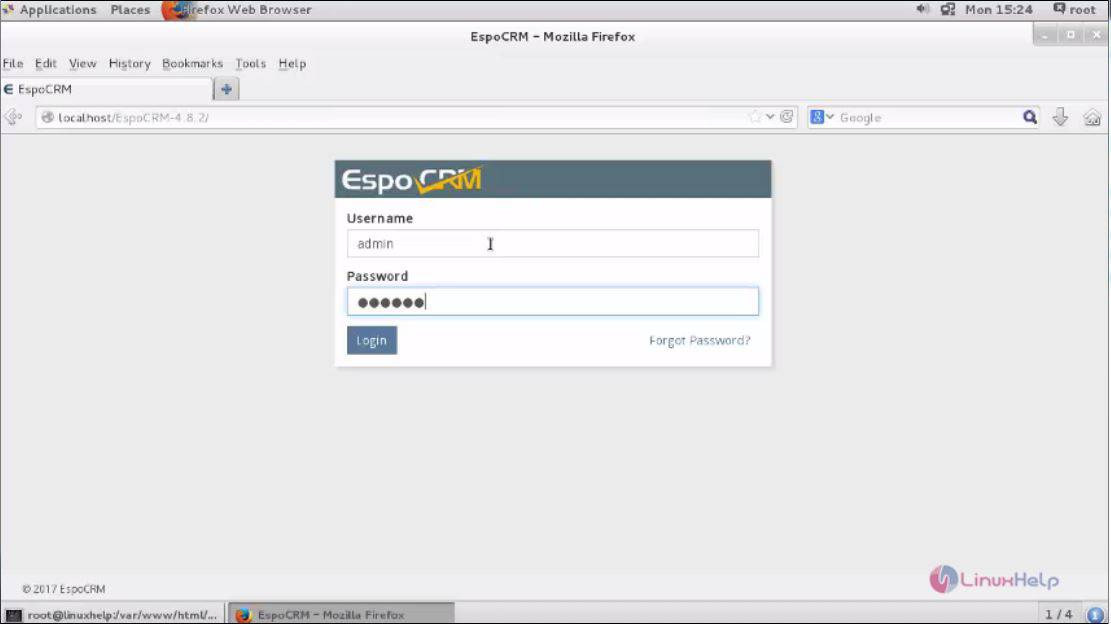
Task: Open the root user menu
Action: [1074, 10]
